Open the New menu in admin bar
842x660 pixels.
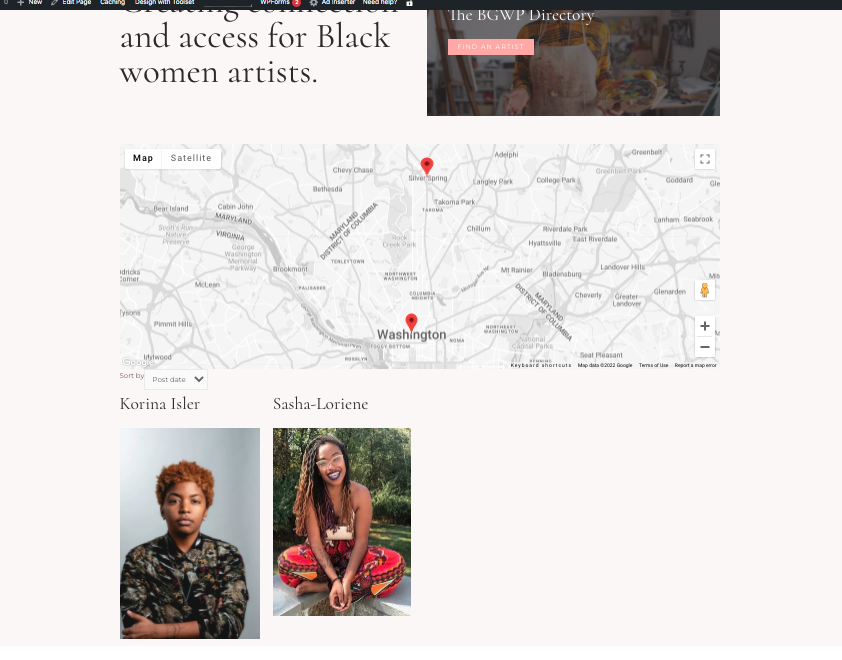pyautogui.click(x=30, y=3)
